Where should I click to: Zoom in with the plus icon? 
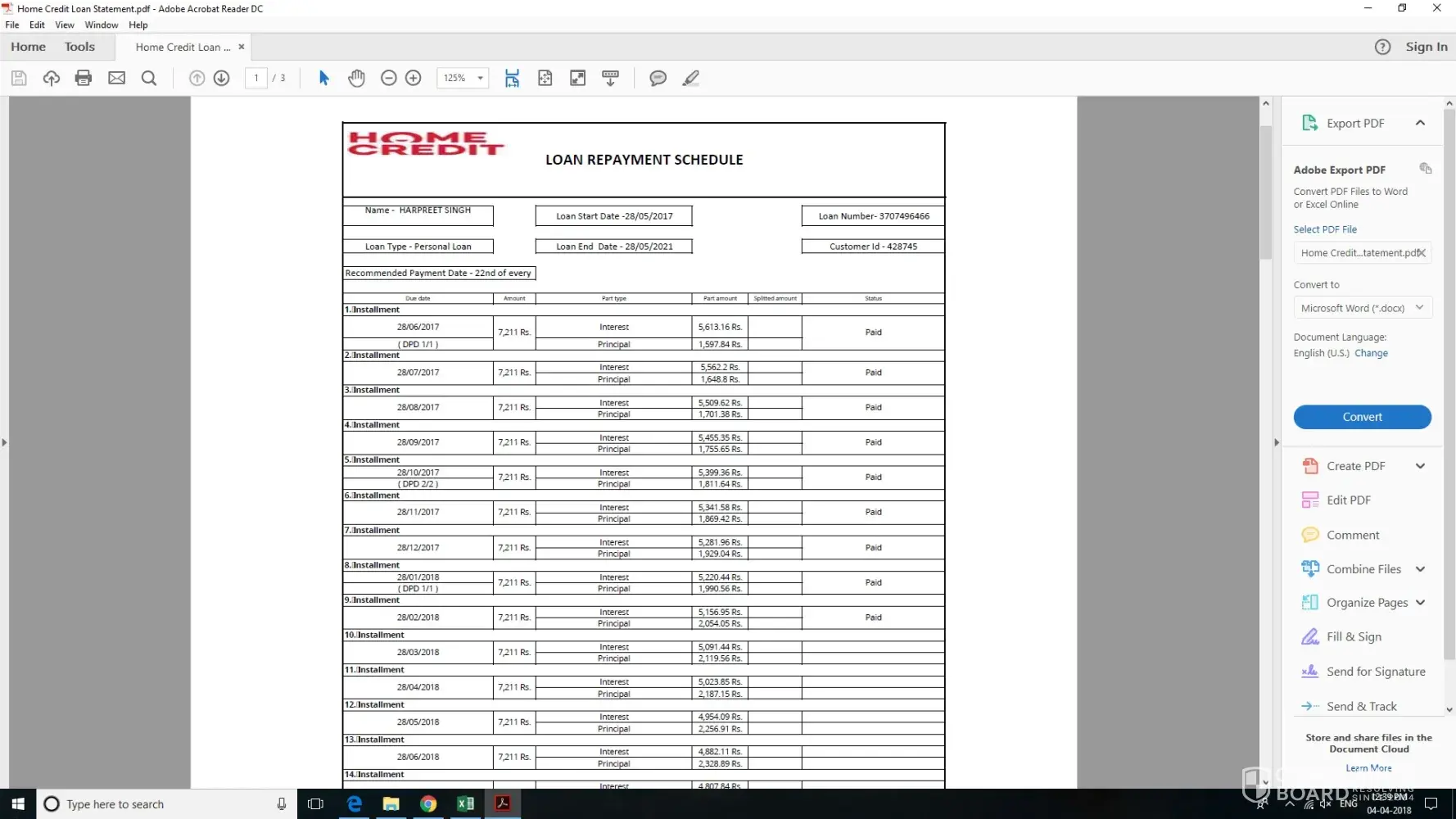pyautogui.click(x=414, y=78)
